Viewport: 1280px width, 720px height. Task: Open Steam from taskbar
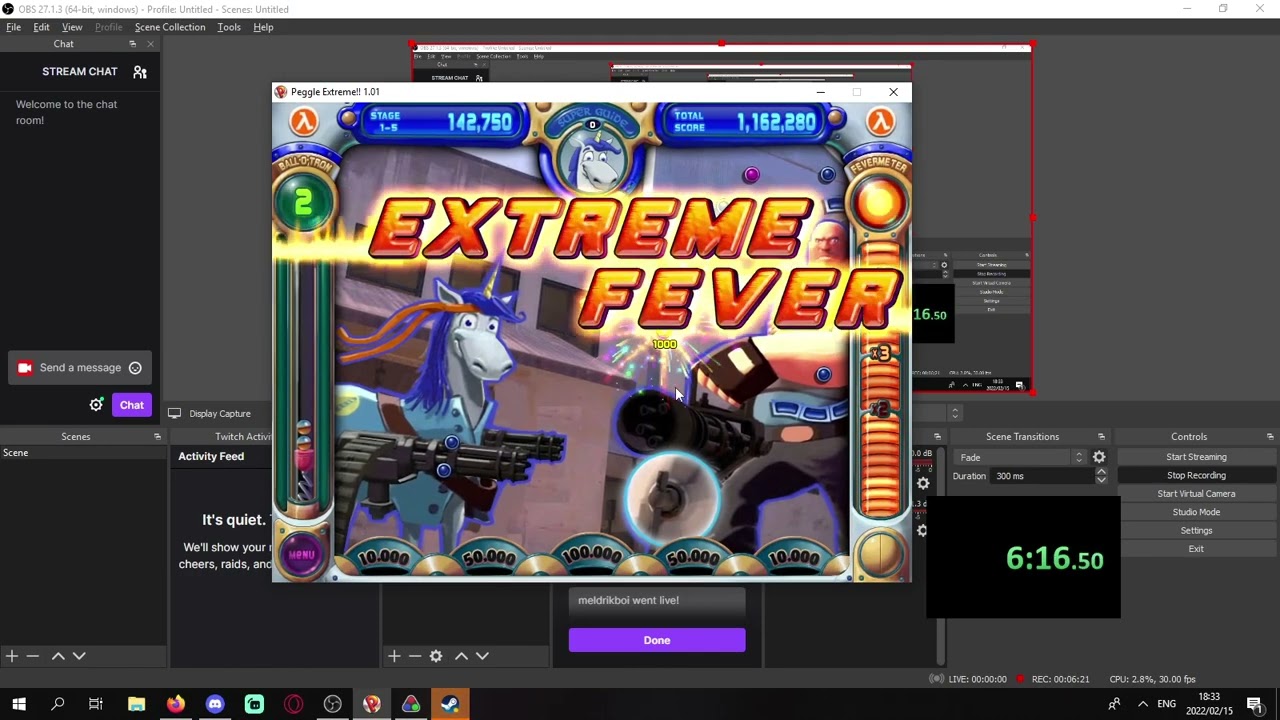tap(450, 704)
